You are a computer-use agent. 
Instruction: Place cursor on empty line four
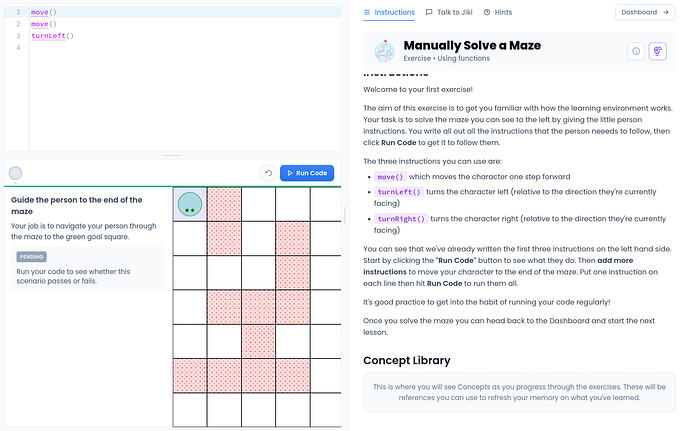pos(185,48)
